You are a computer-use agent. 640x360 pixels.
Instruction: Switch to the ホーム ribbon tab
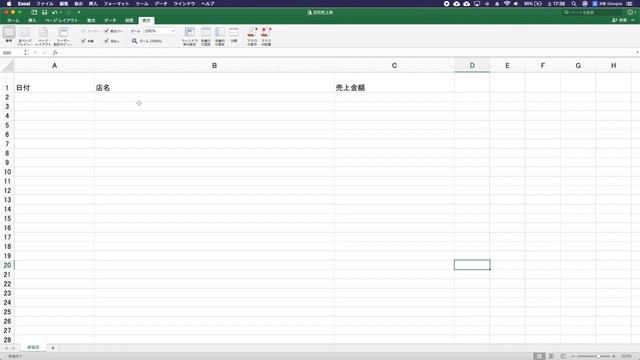(13, 20)
